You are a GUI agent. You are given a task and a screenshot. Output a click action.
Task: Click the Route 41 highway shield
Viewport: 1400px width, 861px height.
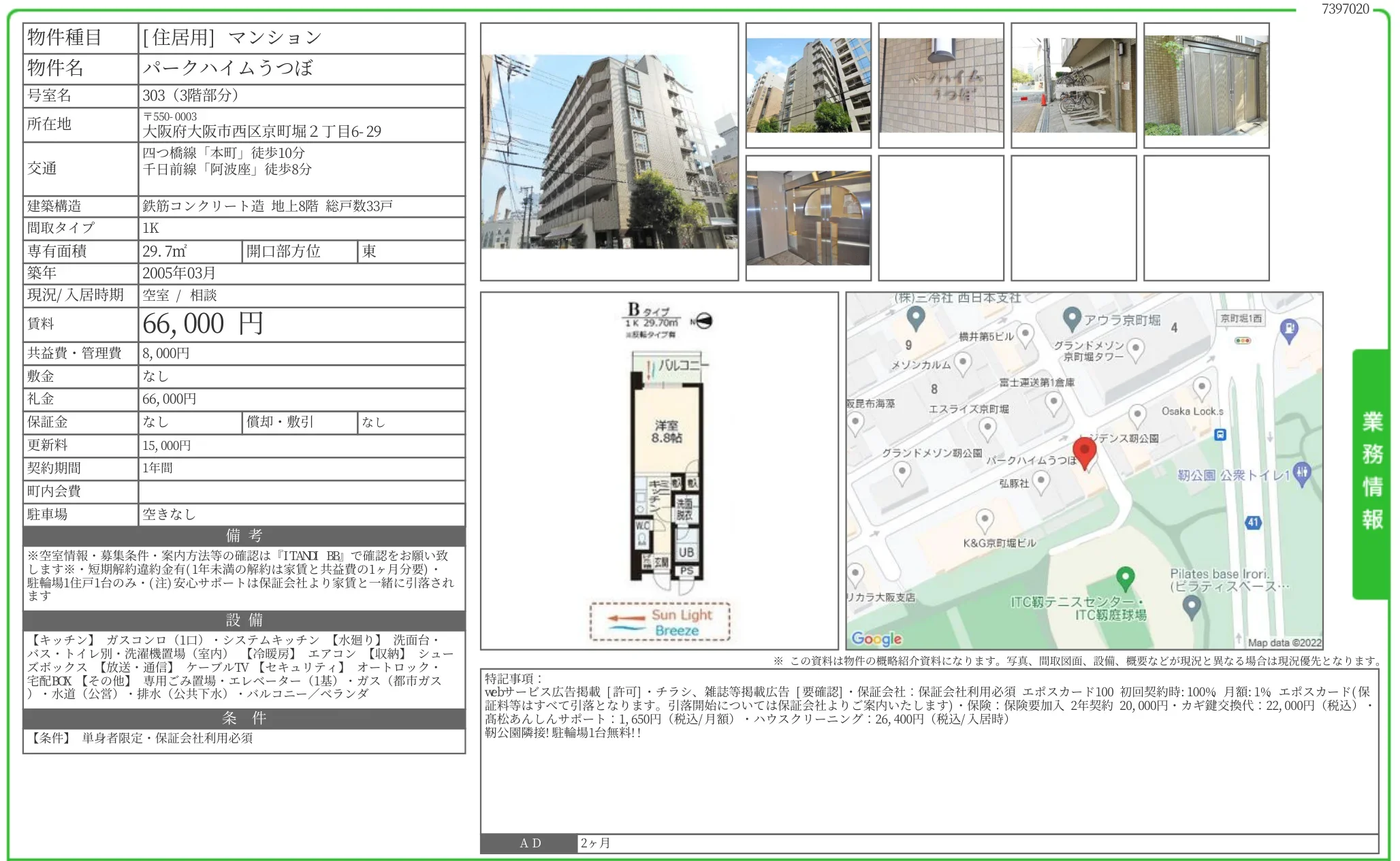(x=1253, y=522)
